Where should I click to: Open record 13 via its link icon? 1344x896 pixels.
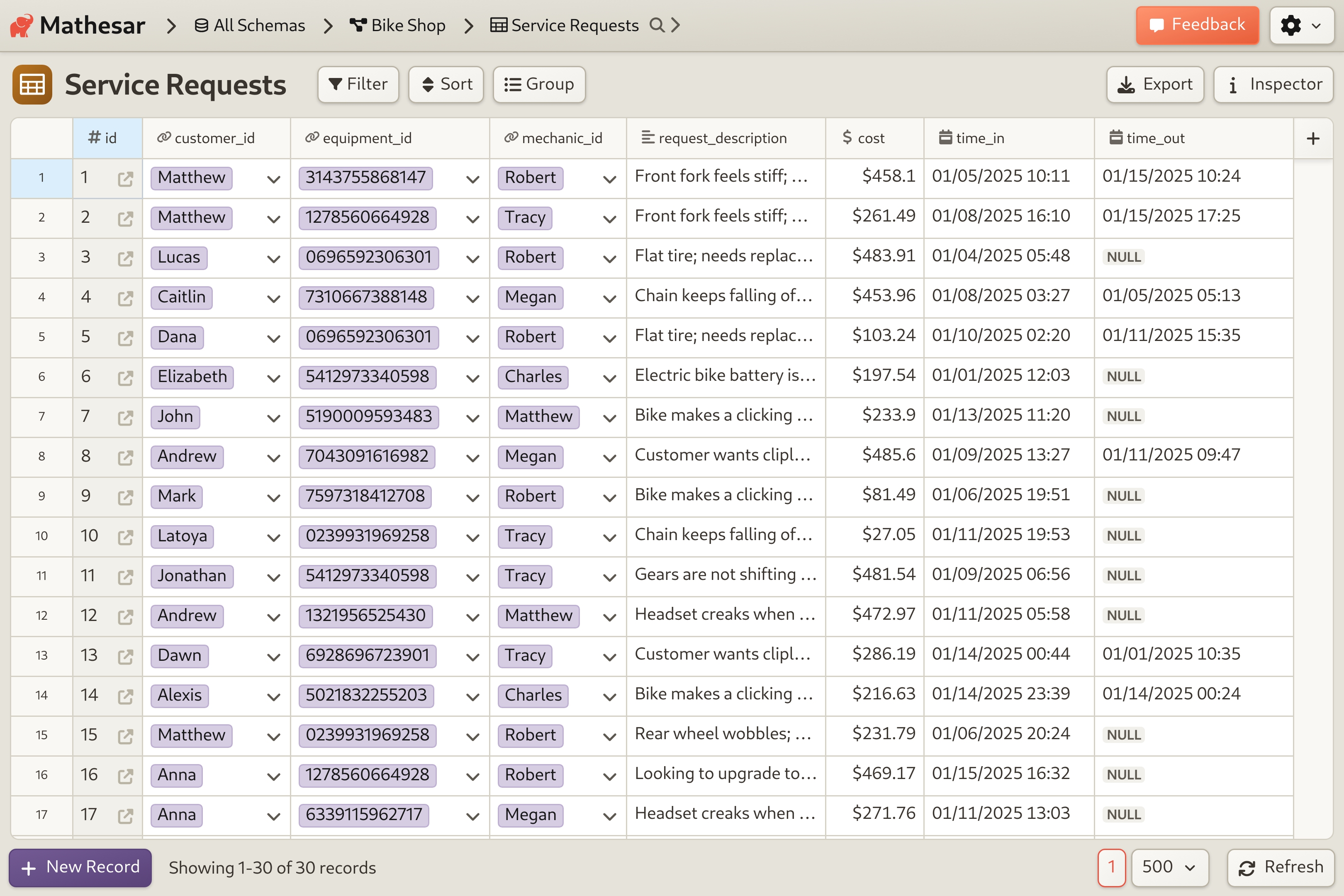click(x=125, y=657)
